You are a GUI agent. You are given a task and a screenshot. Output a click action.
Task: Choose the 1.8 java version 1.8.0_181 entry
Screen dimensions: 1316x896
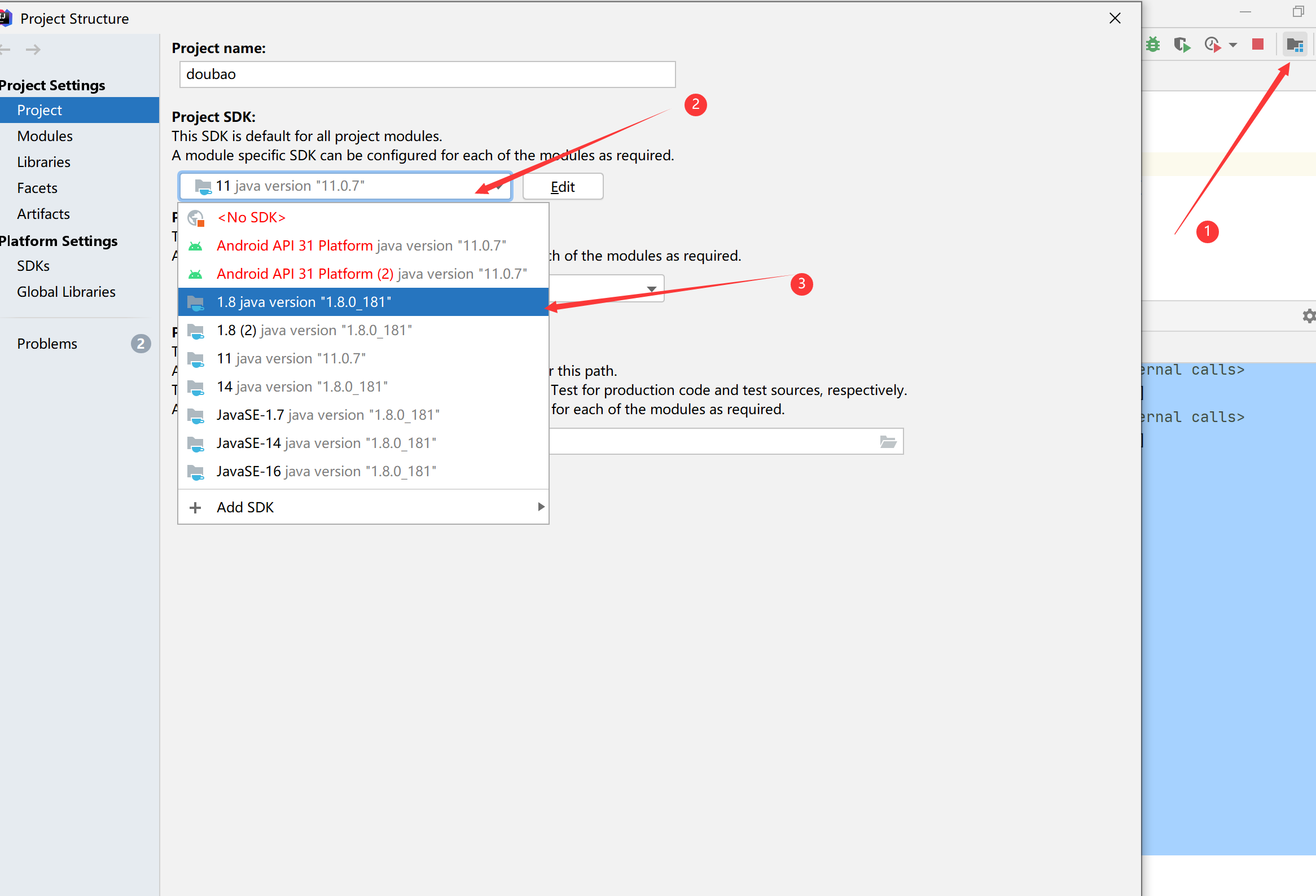coord(304,301)
